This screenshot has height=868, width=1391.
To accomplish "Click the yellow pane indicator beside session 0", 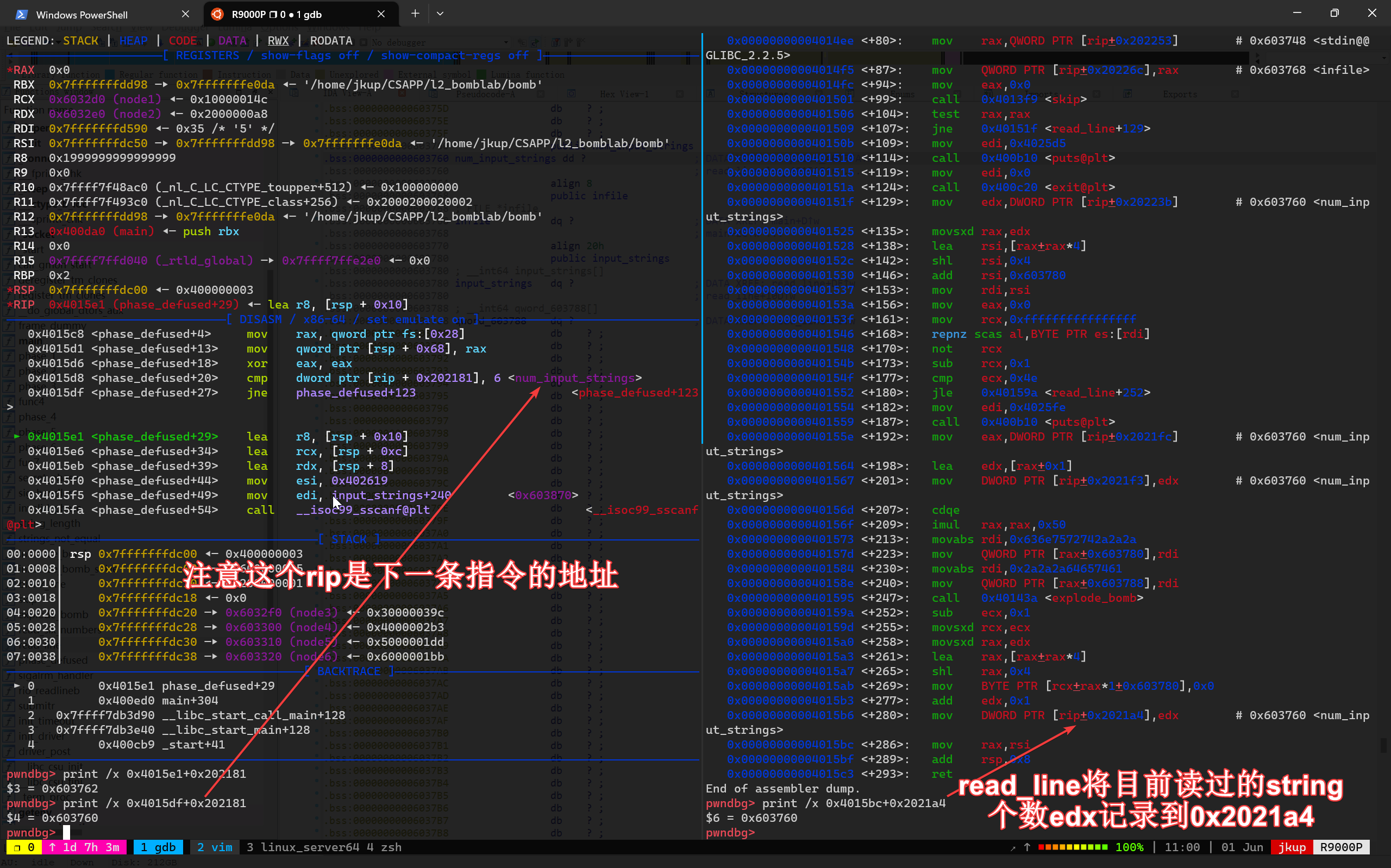I will click(23, 847).
